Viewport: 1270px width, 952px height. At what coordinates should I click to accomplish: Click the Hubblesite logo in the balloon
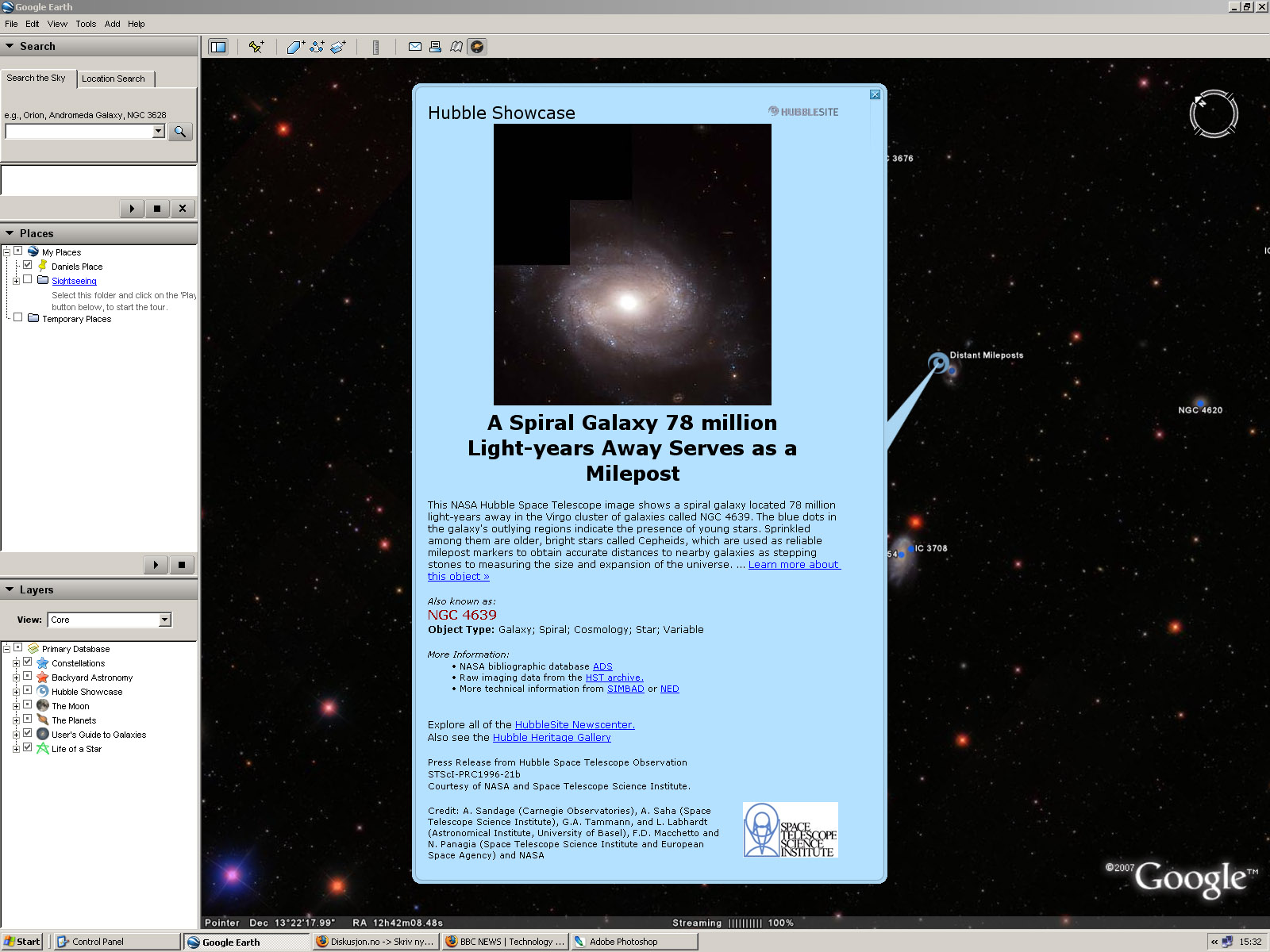click(803, 112)
